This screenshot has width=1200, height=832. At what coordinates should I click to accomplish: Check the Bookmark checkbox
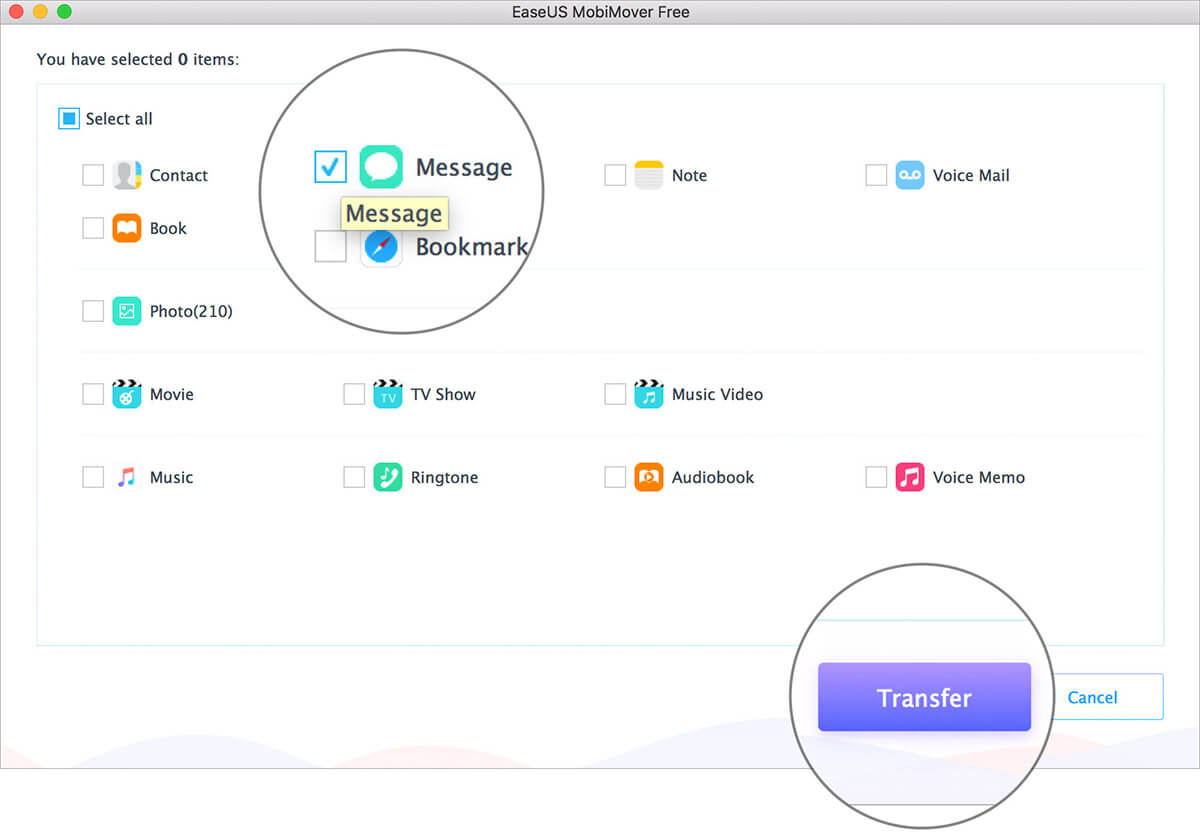pyautogui.click(x=330, y=246)
